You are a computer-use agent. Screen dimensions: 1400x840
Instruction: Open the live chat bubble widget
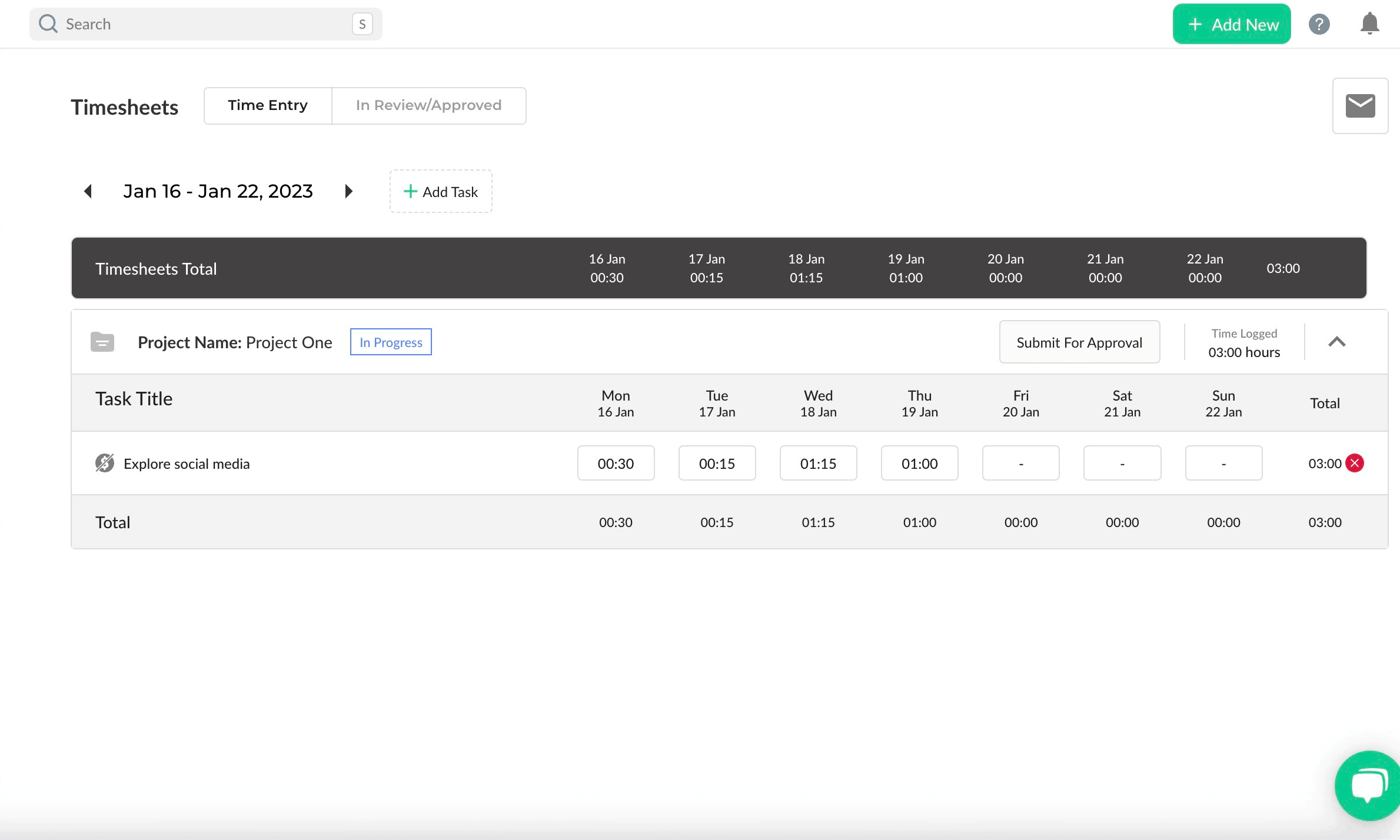[1368, 785]
